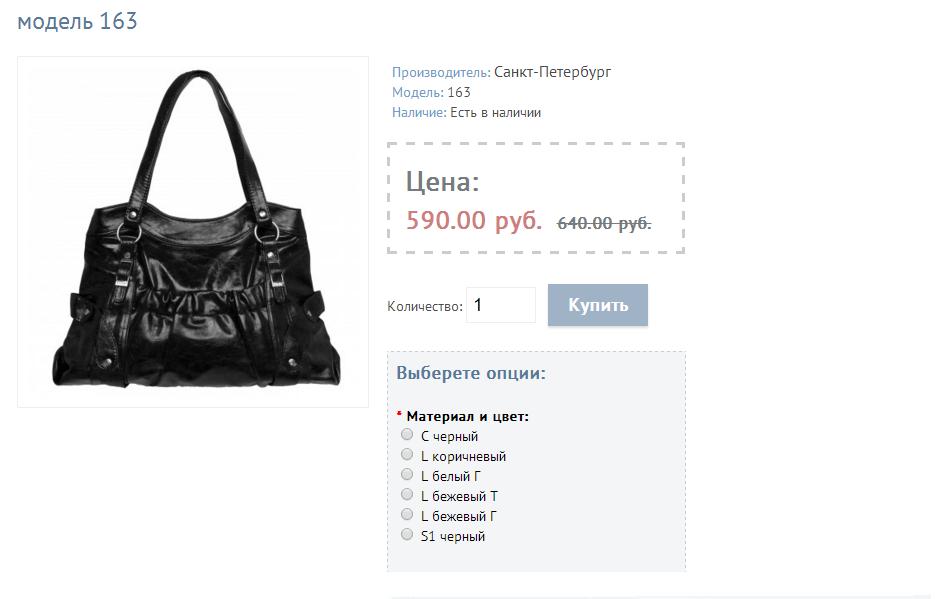This screenshot has width=942, height=599.
Task: Click the "модель 163" page heading
Action: coord(77,22)
